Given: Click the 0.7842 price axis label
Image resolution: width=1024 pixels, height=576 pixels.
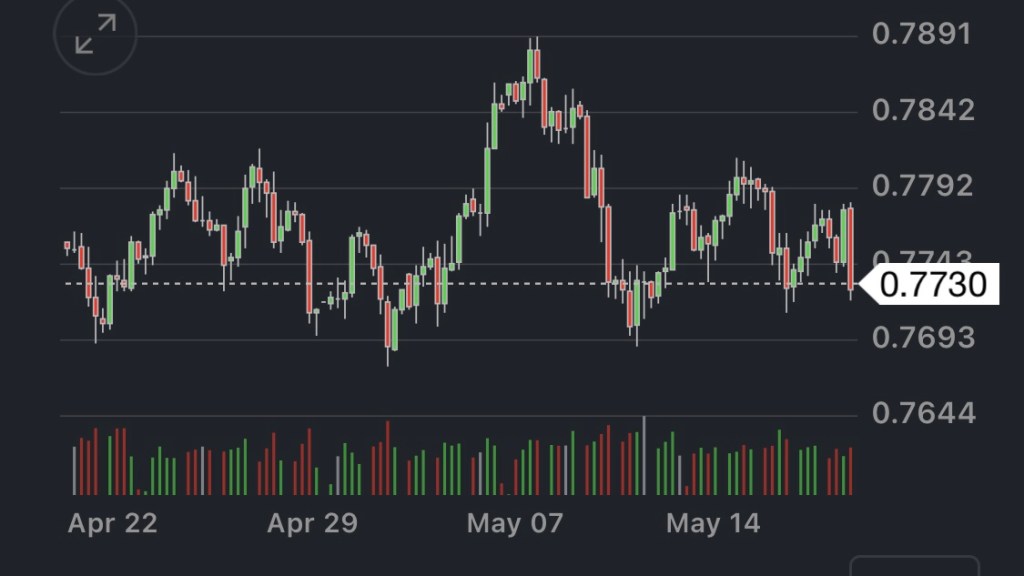Looking at the screenshot, I should pos(923,110).
